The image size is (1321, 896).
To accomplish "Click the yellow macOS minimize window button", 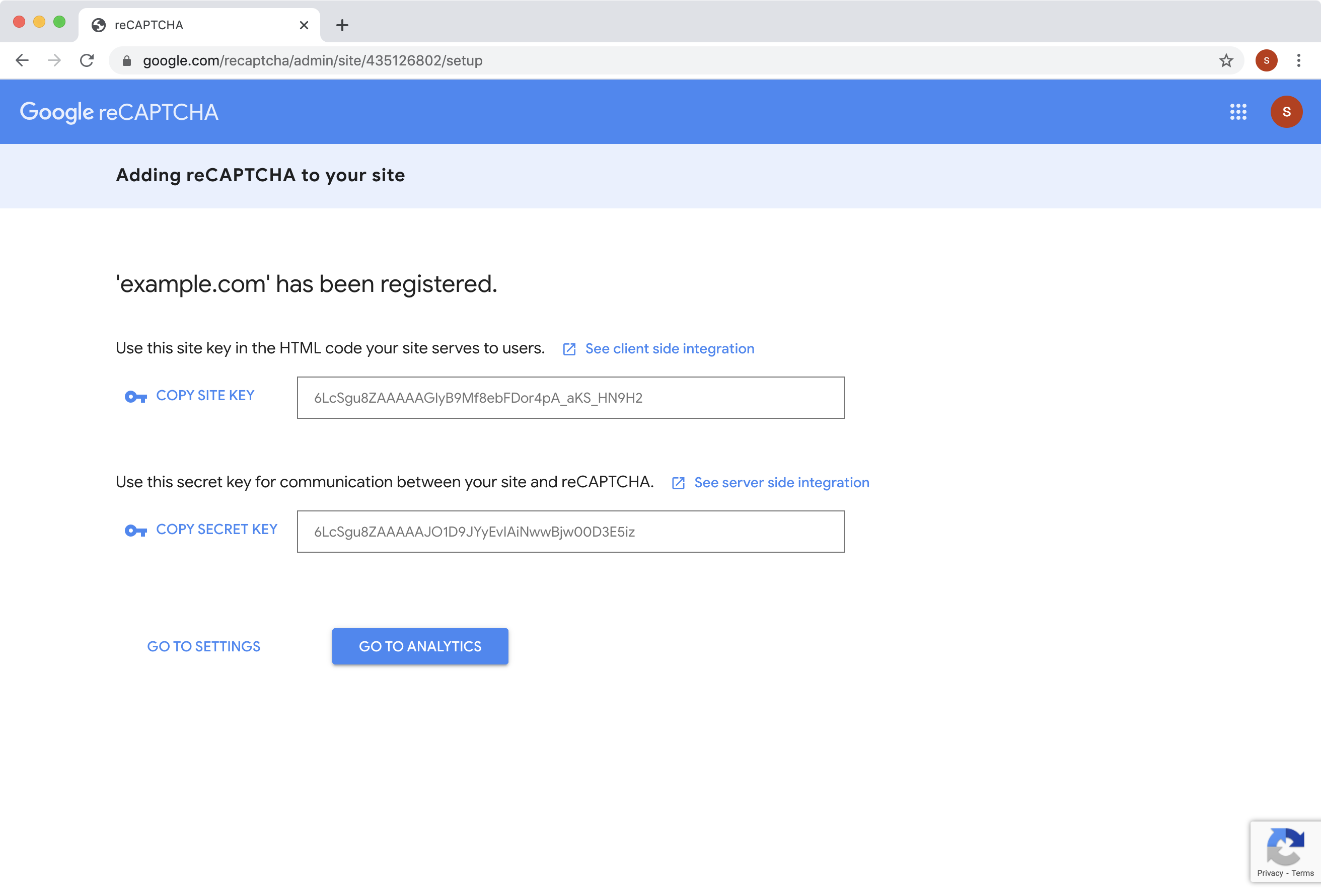I will point(39,22).
